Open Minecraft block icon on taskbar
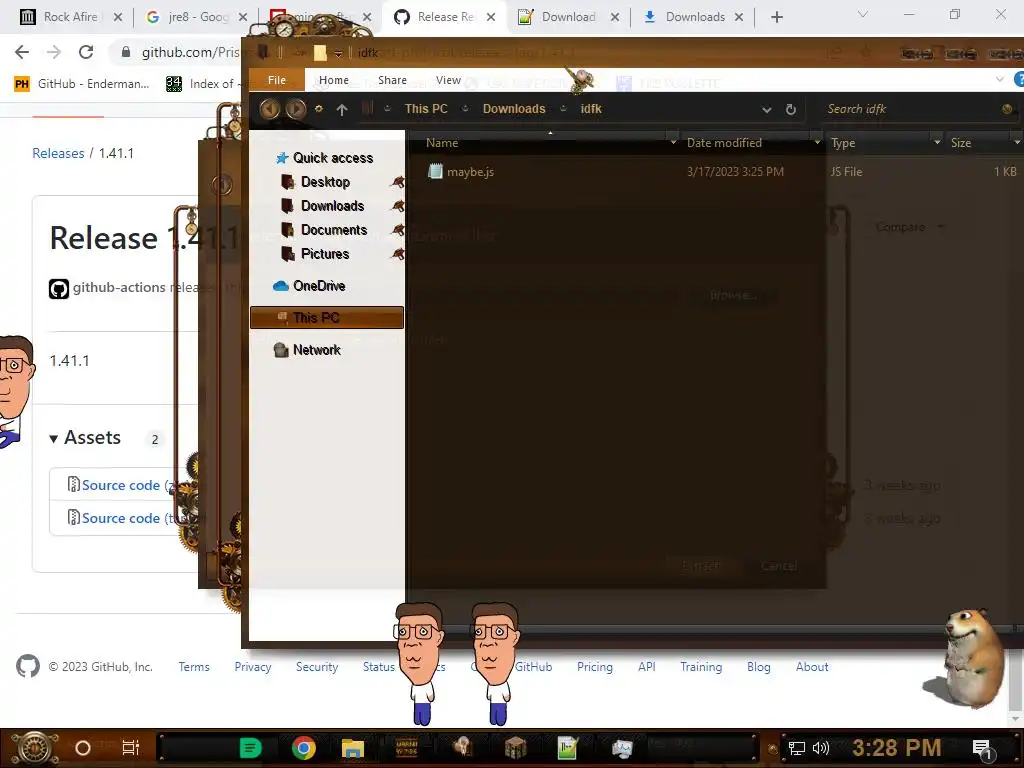This screenshot has height=768, width=1024. pos(515,748)
